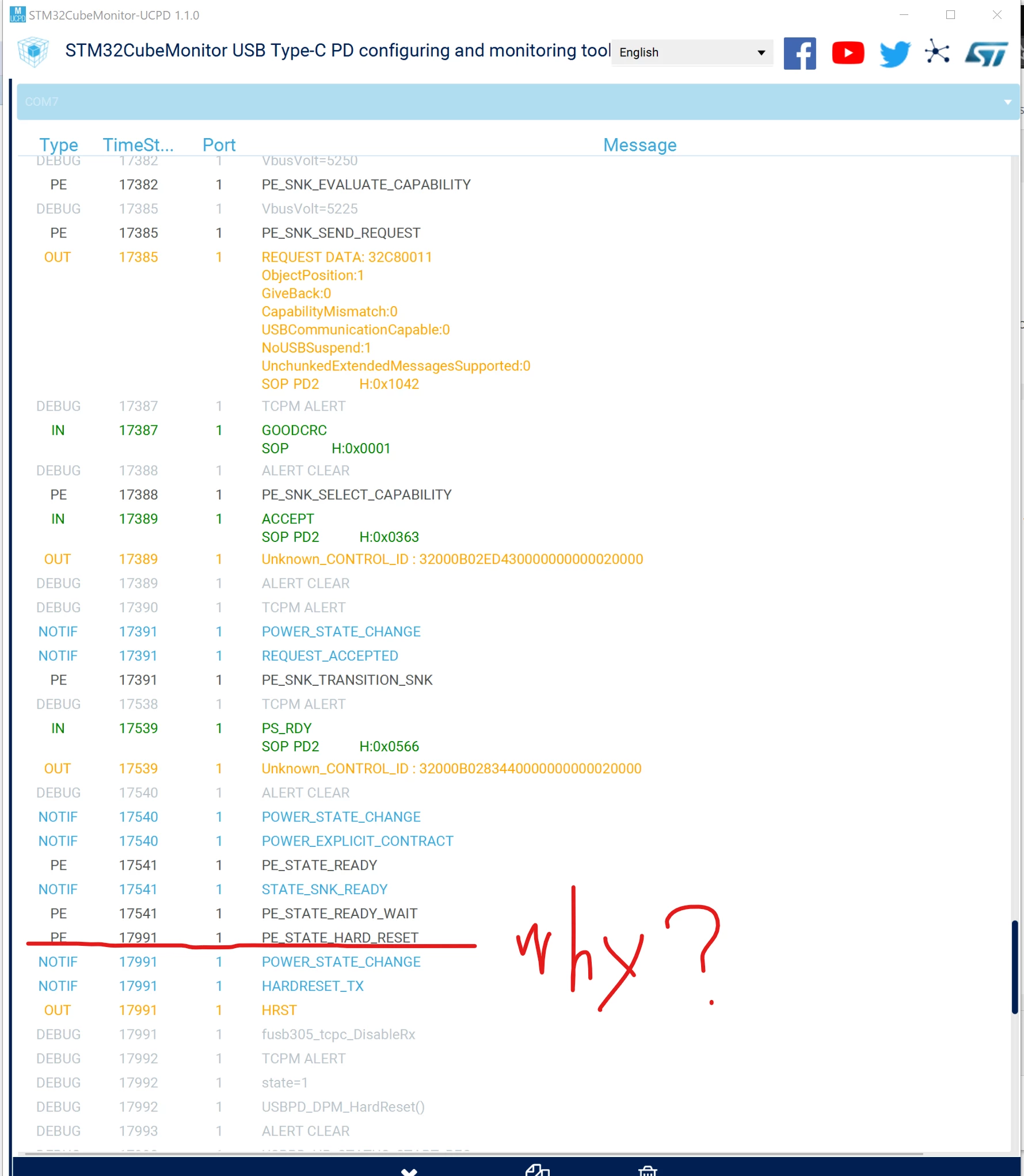Click the H:0x0363 header value
The height and width of the screenshot is (1176, 1024).
389,537
